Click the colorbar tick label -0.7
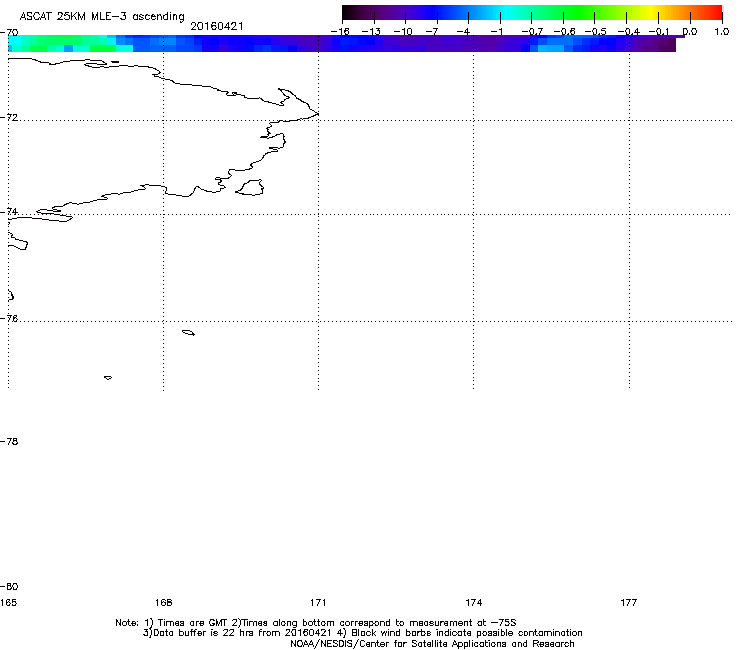Image resolution: width=740 pixels, height=650 pixels. [x=532, y=32]
